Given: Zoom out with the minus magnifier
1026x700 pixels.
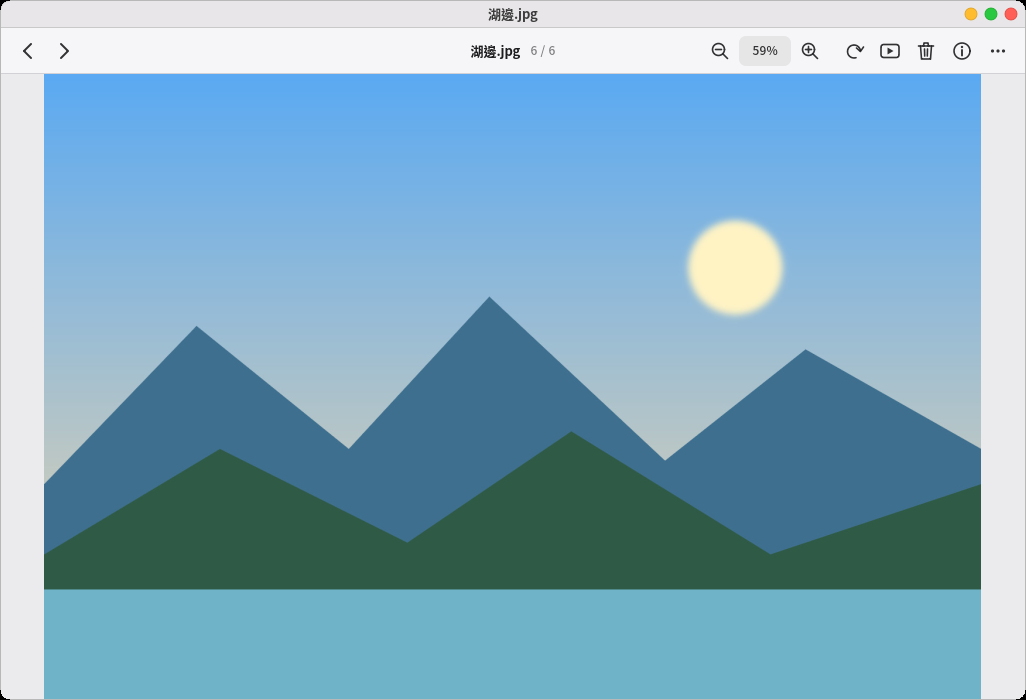Looking at the screenshot, I should coord(720,51).
